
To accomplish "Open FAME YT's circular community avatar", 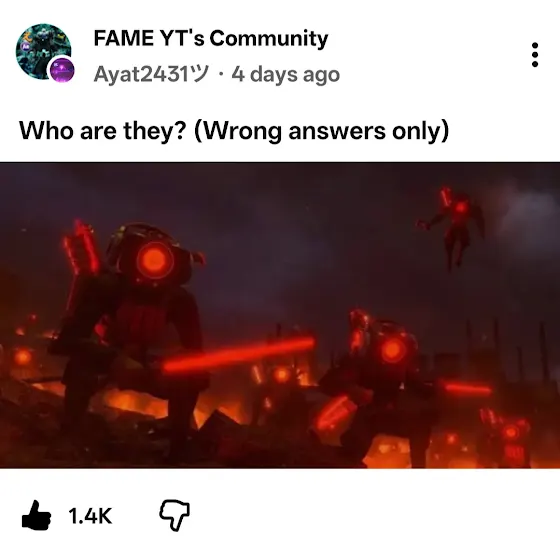I will [43, 51].
